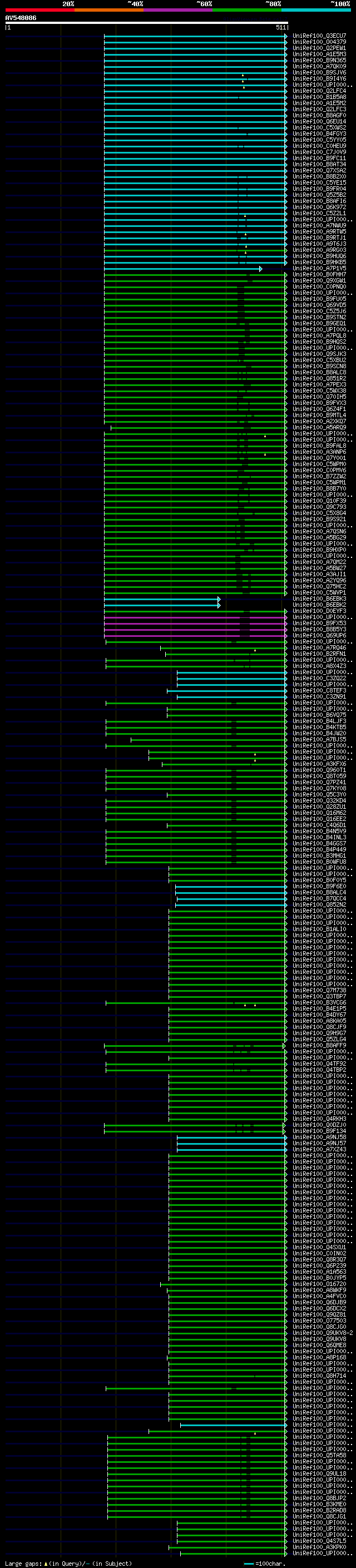Click hit label UniRef100_Q69UP6

coord(319,635)
